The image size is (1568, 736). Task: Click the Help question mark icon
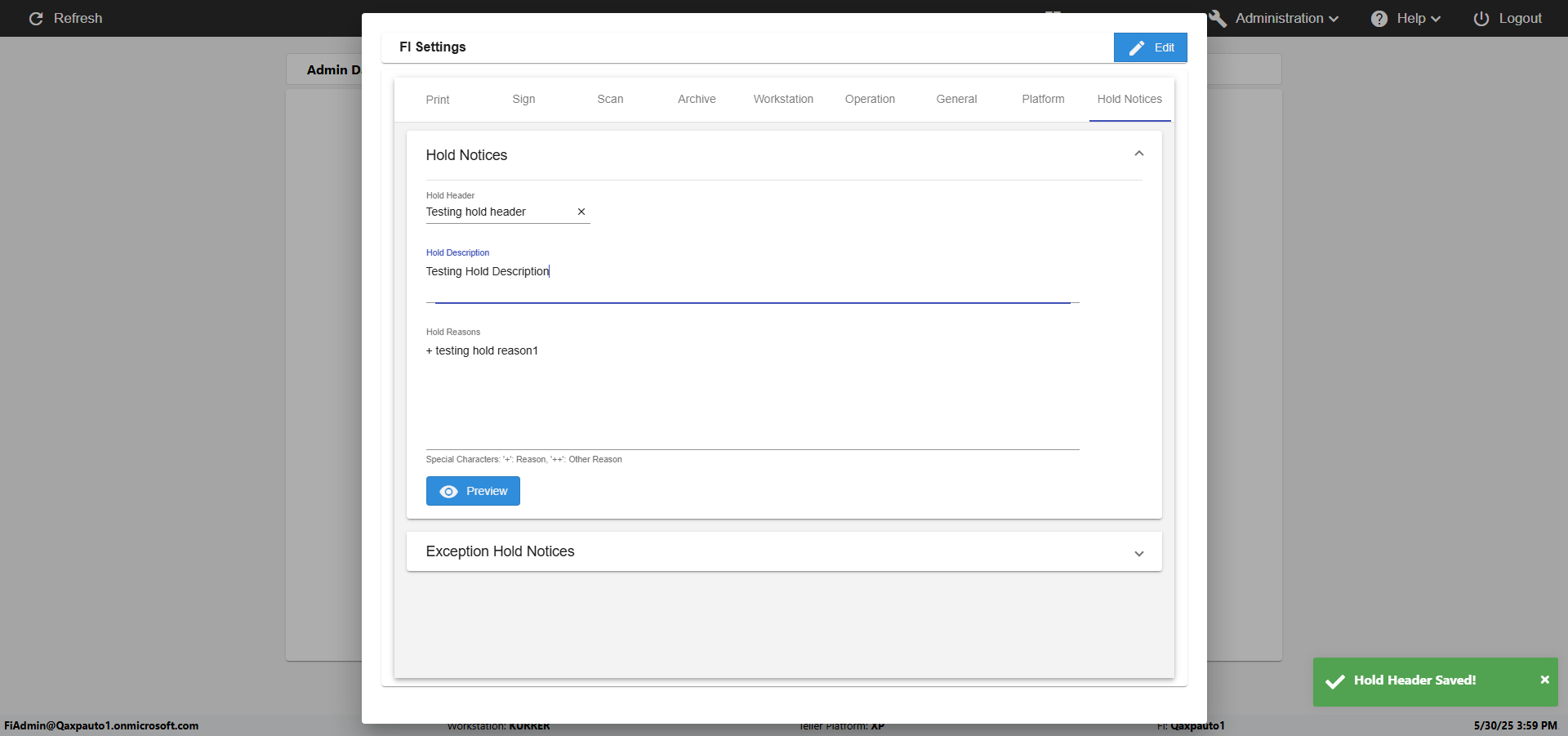click(1379, 19)
